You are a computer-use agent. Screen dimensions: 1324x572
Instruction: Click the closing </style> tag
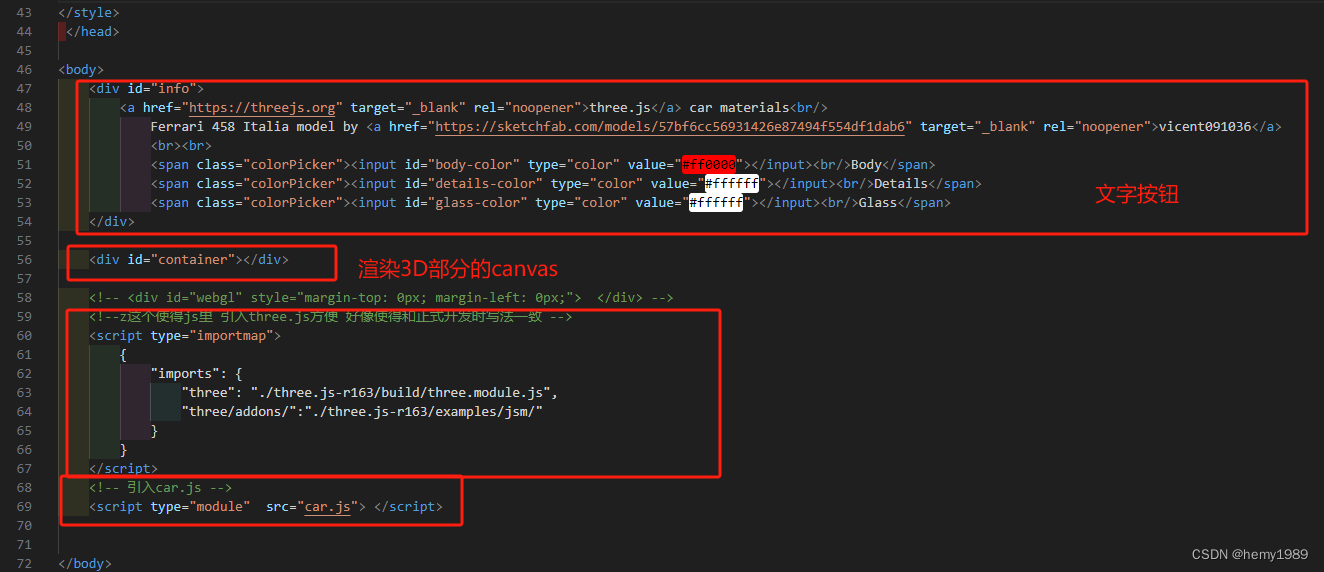(x=89, y=12)
